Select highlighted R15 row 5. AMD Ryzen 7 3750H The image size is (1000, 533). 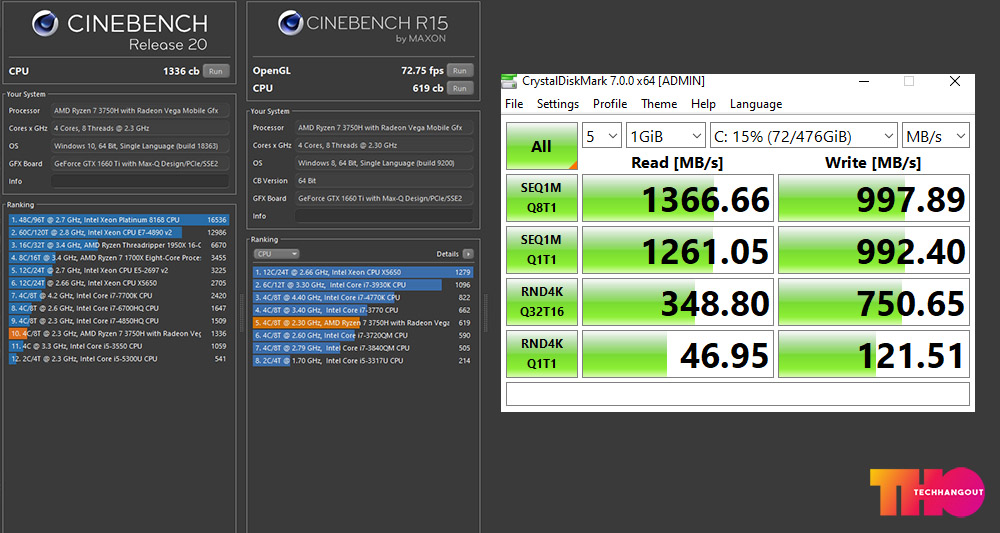(363, 323)
